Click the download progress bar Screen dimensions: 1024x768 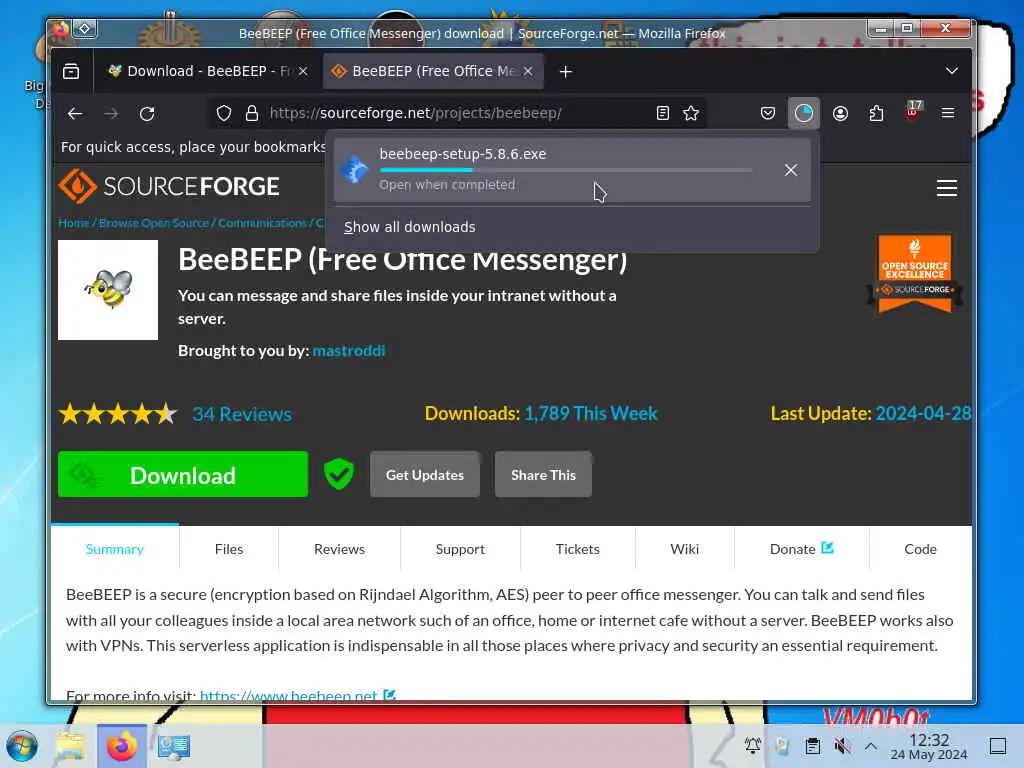click(566, 170)
